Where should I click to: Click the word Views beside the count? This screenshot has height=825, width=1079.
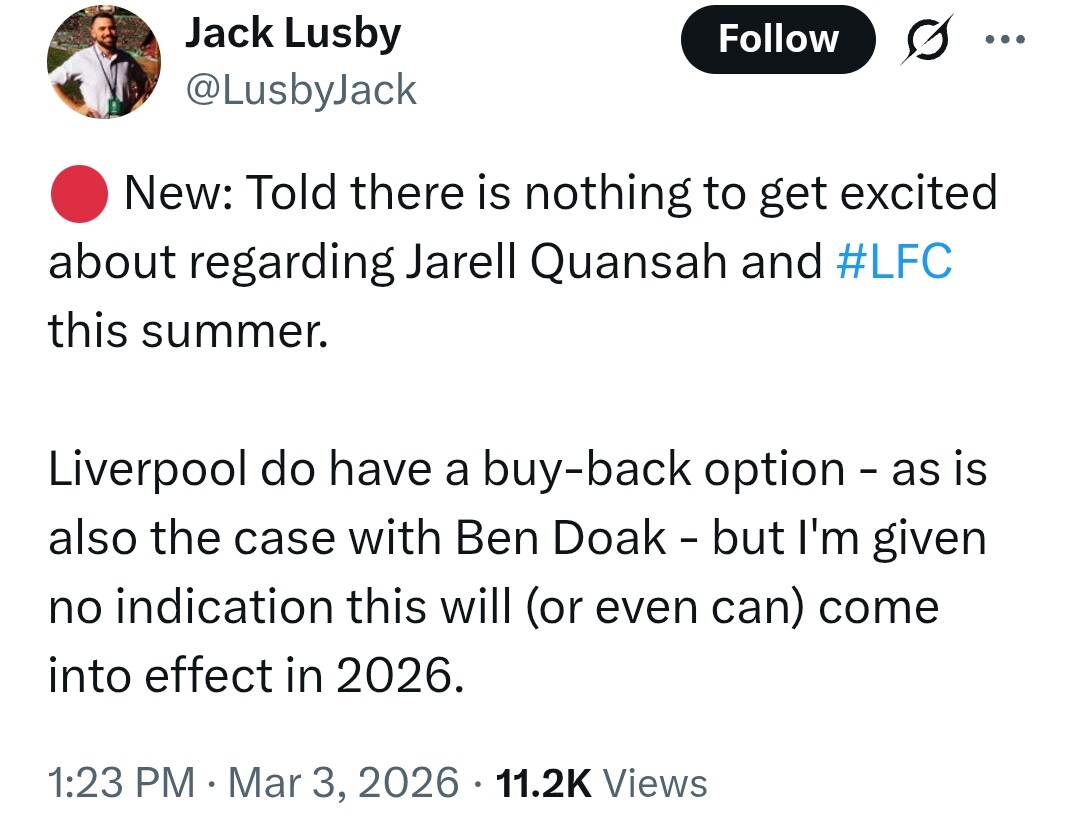click(x=656, y=783)
